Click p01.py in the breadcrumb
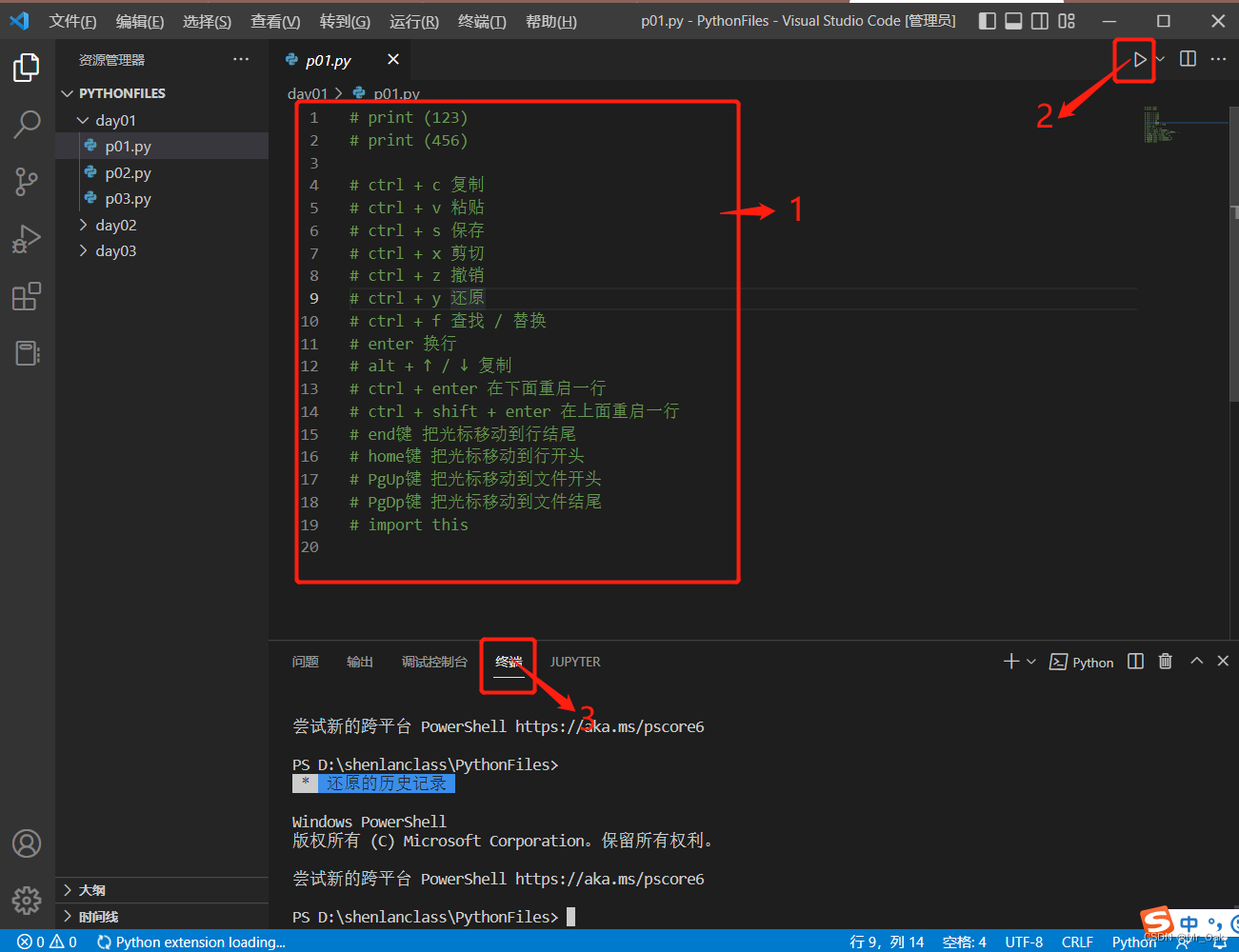 click(396, 93)
